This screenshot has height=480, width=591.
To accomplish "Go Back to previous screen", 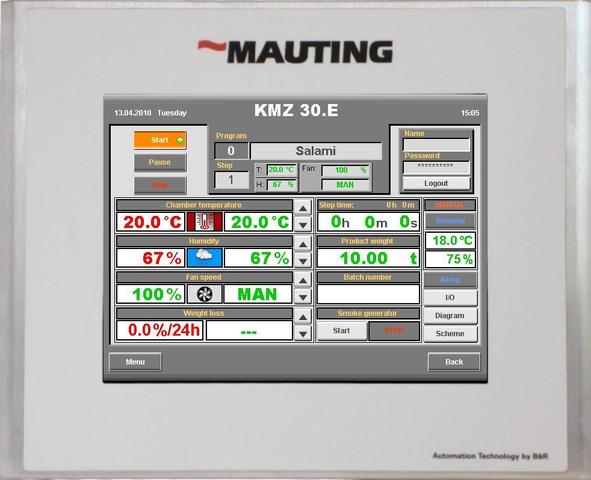I will [454, 362].
